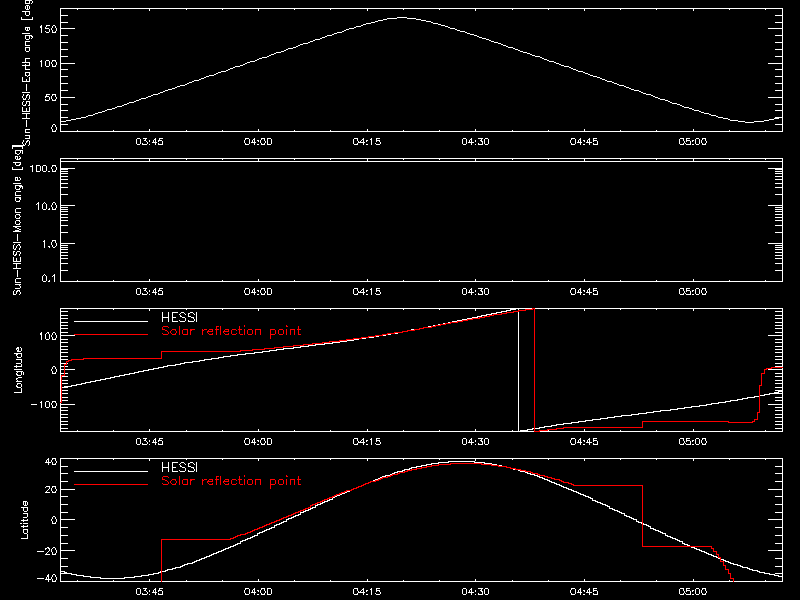Image resolution: width=800 pixels, height=600 pixels.
Task: Click the -20 tick label on Latitude plot
Action: coord(47,551)
